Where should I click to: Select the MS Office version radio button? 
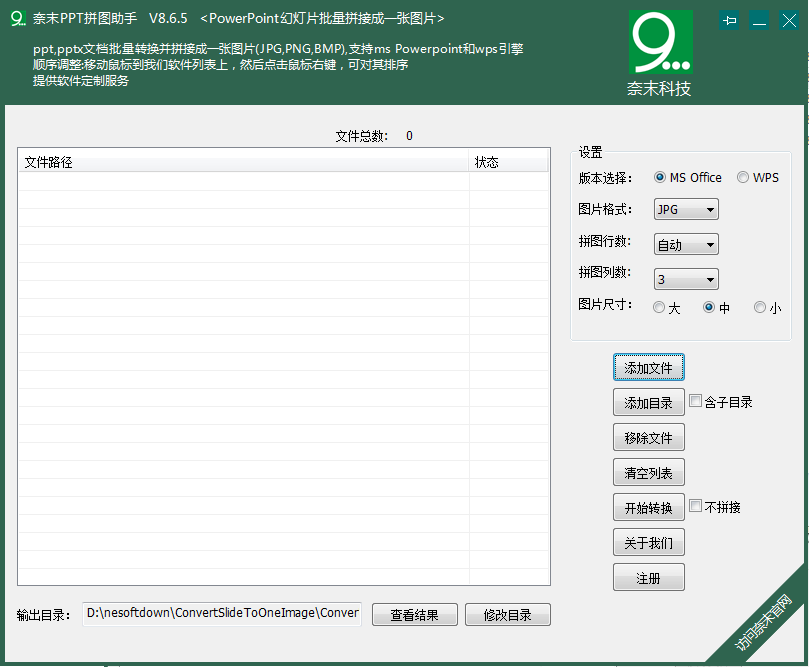660,177
